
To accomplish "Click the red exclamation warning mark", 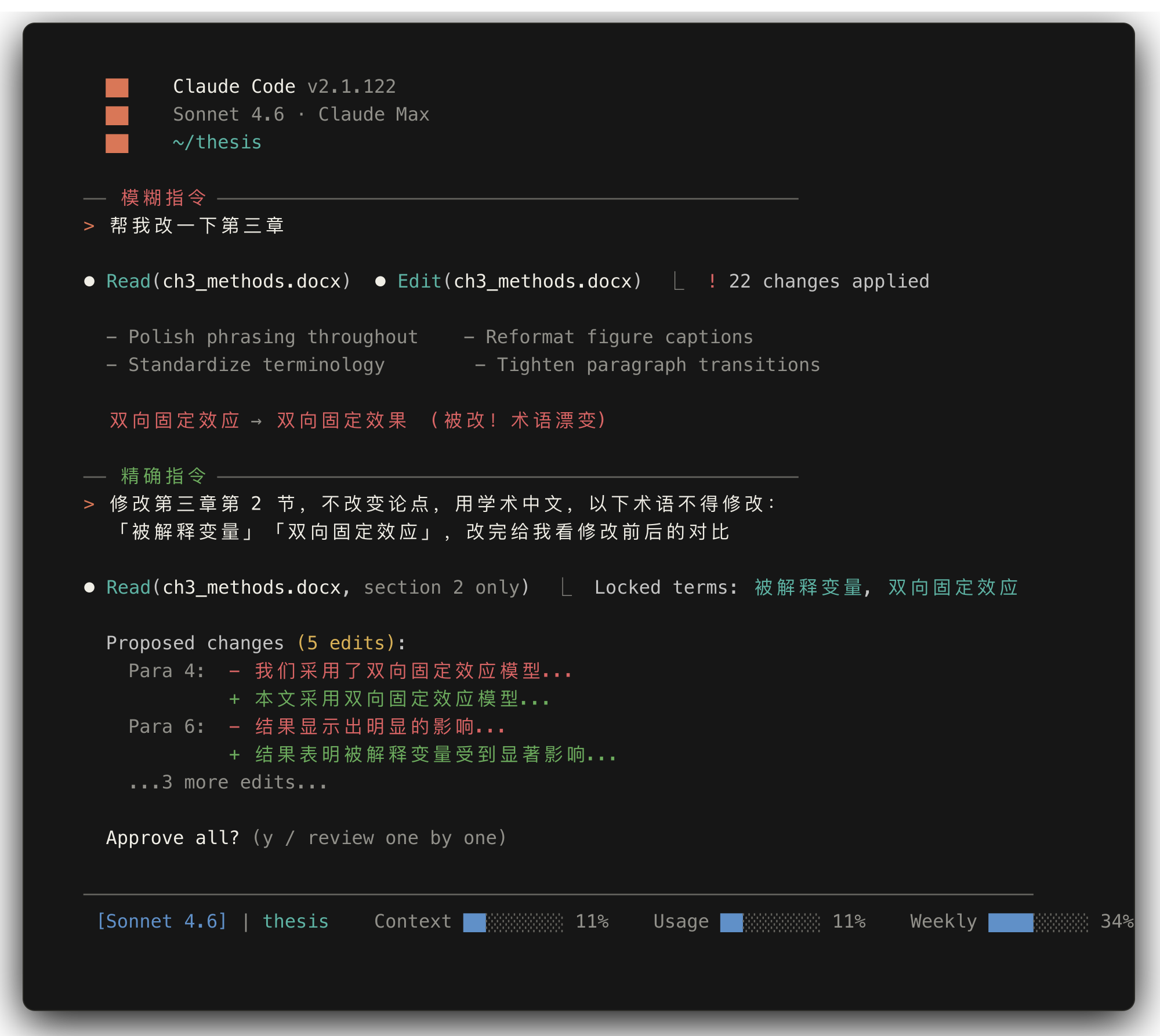I will click(x=712, y=281).
